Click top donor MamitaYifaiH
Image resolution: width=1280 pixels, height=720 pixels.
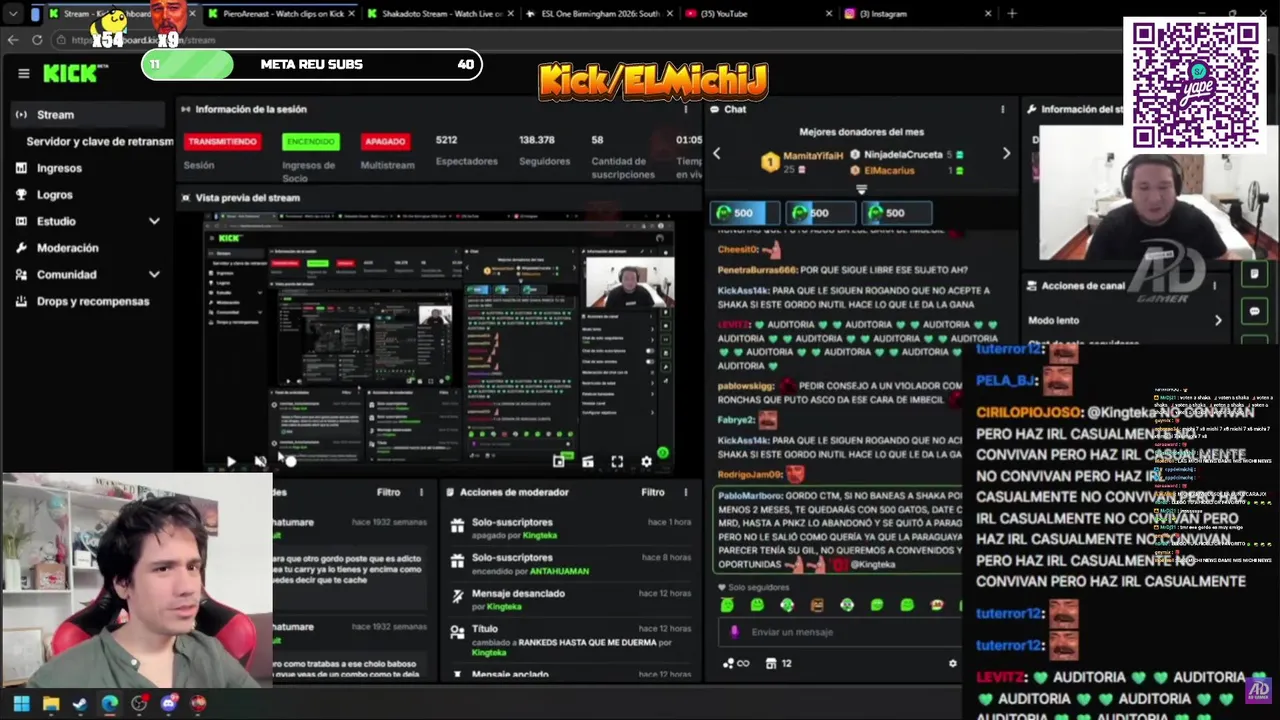coord(812,155)
